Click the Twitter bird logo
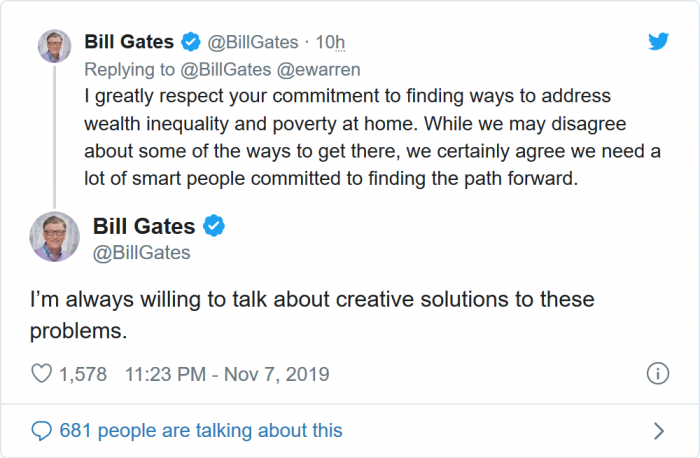Viewport: 700px width, 458px height. pyautogui.click(x=657, y=42)
